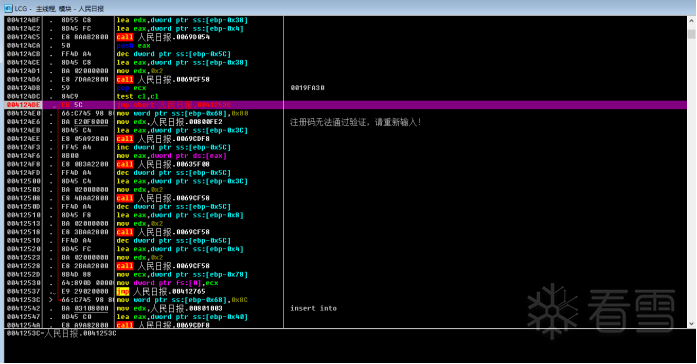
Task: Select the test cl,cl instruction
Action: click(x=137, y=96)
